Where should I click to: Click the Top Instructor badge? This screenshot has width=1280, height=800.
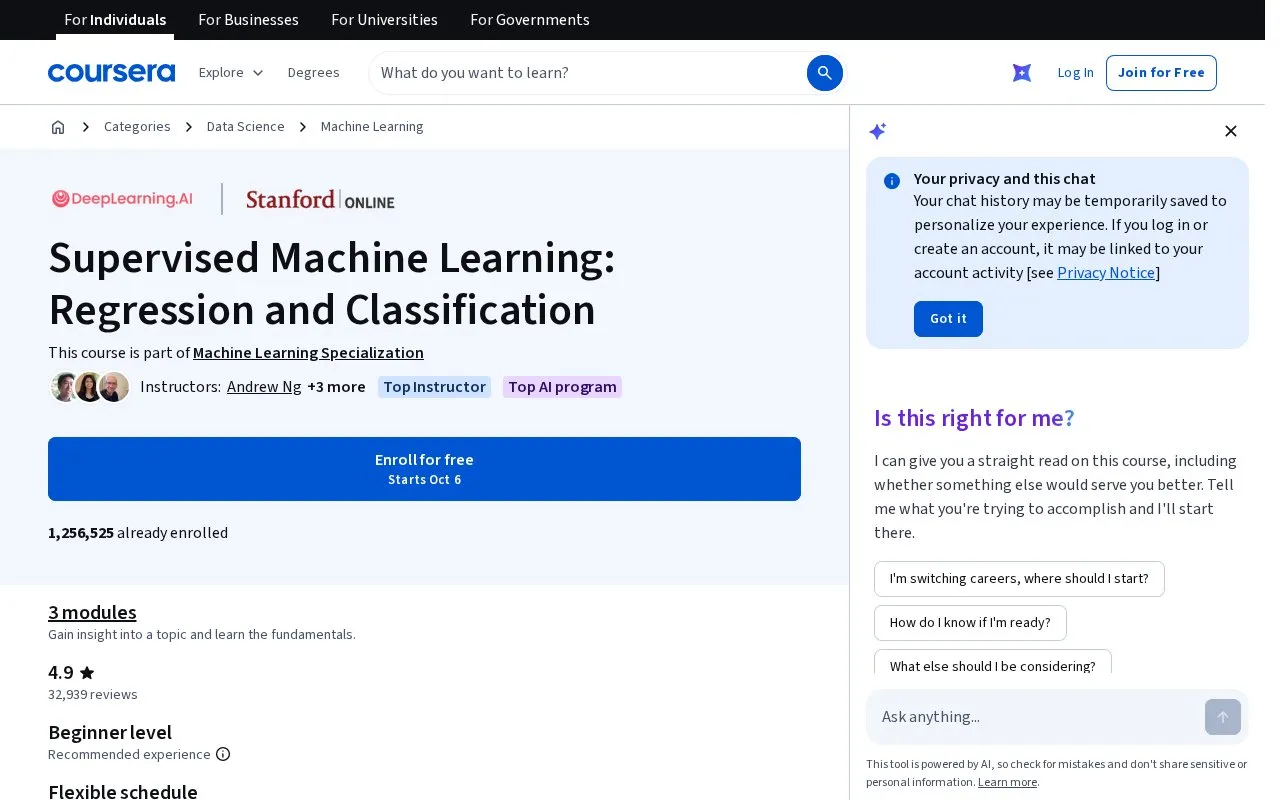(x=434, y=387)
